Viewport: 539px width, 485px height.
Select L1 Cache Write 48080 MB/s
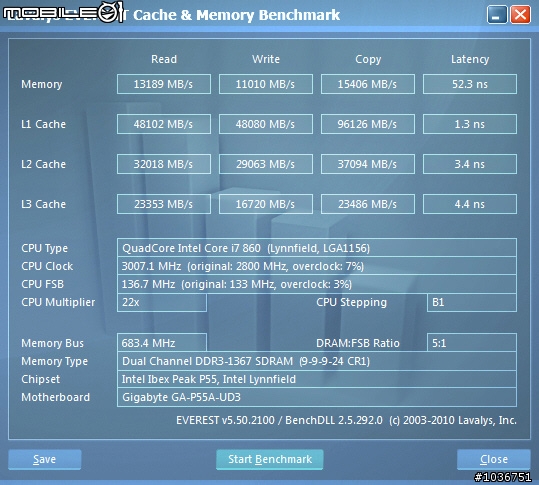click(x=266, y=124)
